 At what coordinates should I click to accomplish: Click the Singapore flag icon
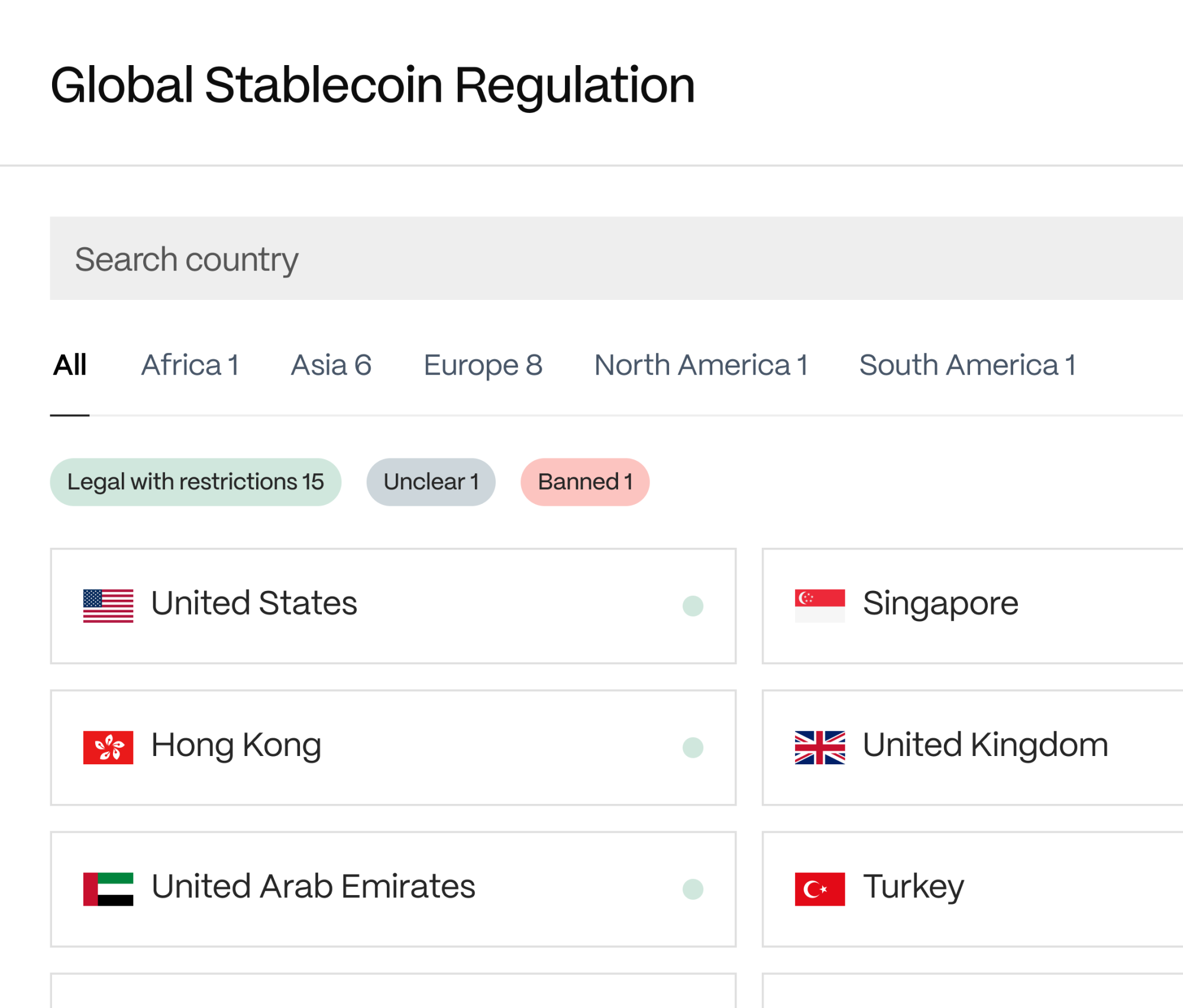point(820,606)
